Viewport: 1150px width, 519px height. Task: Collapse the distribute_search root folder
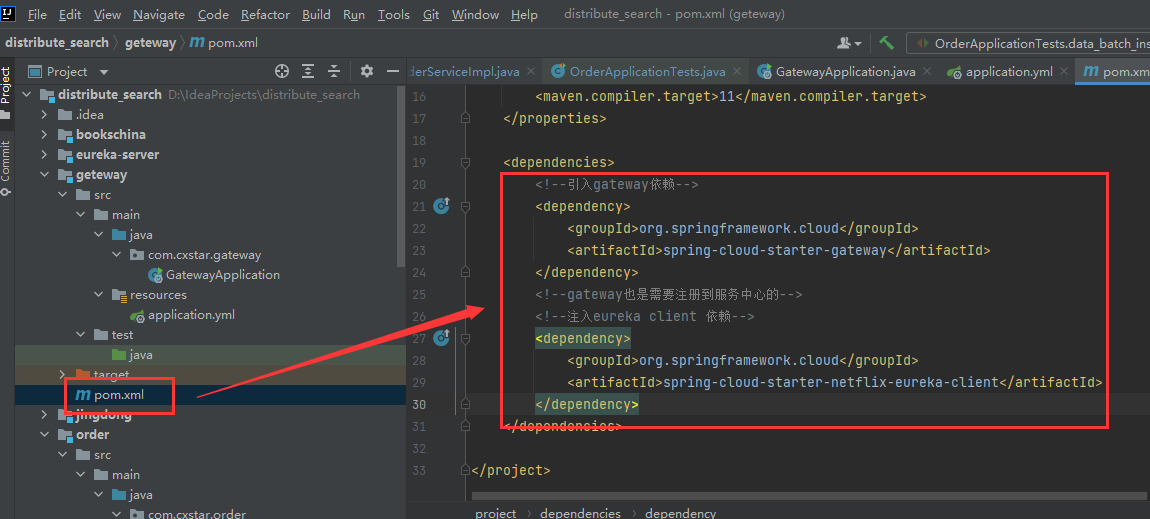[27, 95]
